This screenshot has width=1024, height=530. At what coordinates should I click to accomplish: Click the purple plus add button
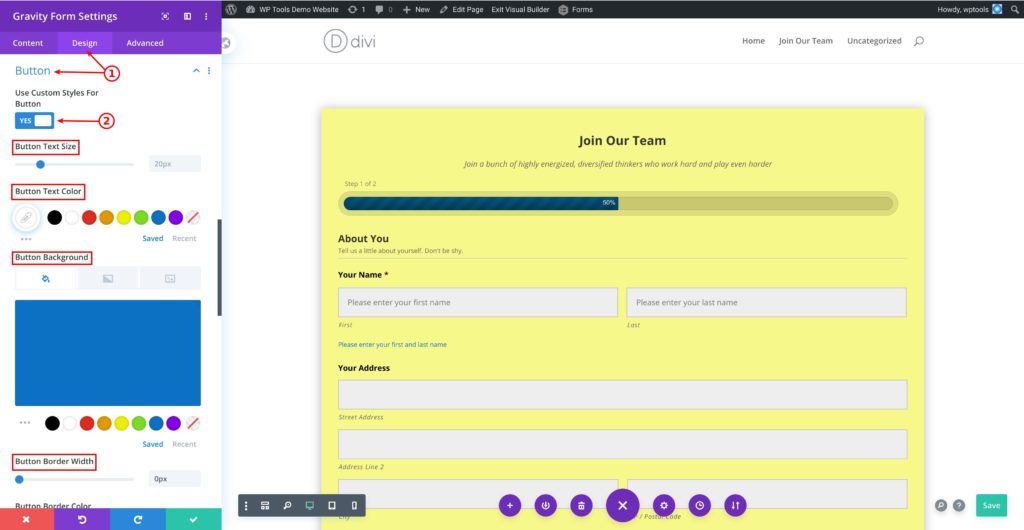tap(510, 505)
